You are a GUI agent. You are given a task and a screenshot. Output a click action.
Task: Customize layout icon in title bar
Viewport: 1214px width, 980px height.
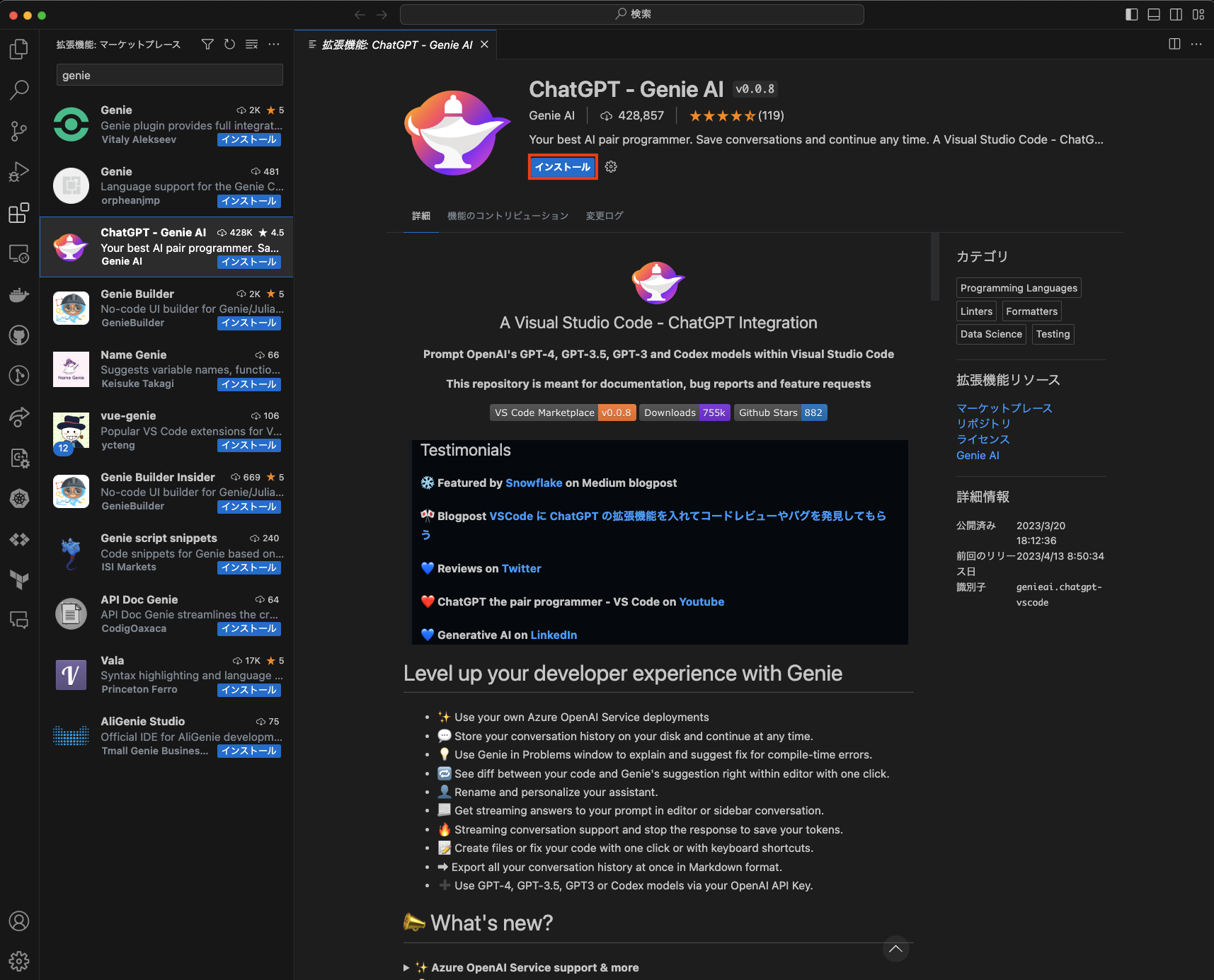coord(1198,14)
